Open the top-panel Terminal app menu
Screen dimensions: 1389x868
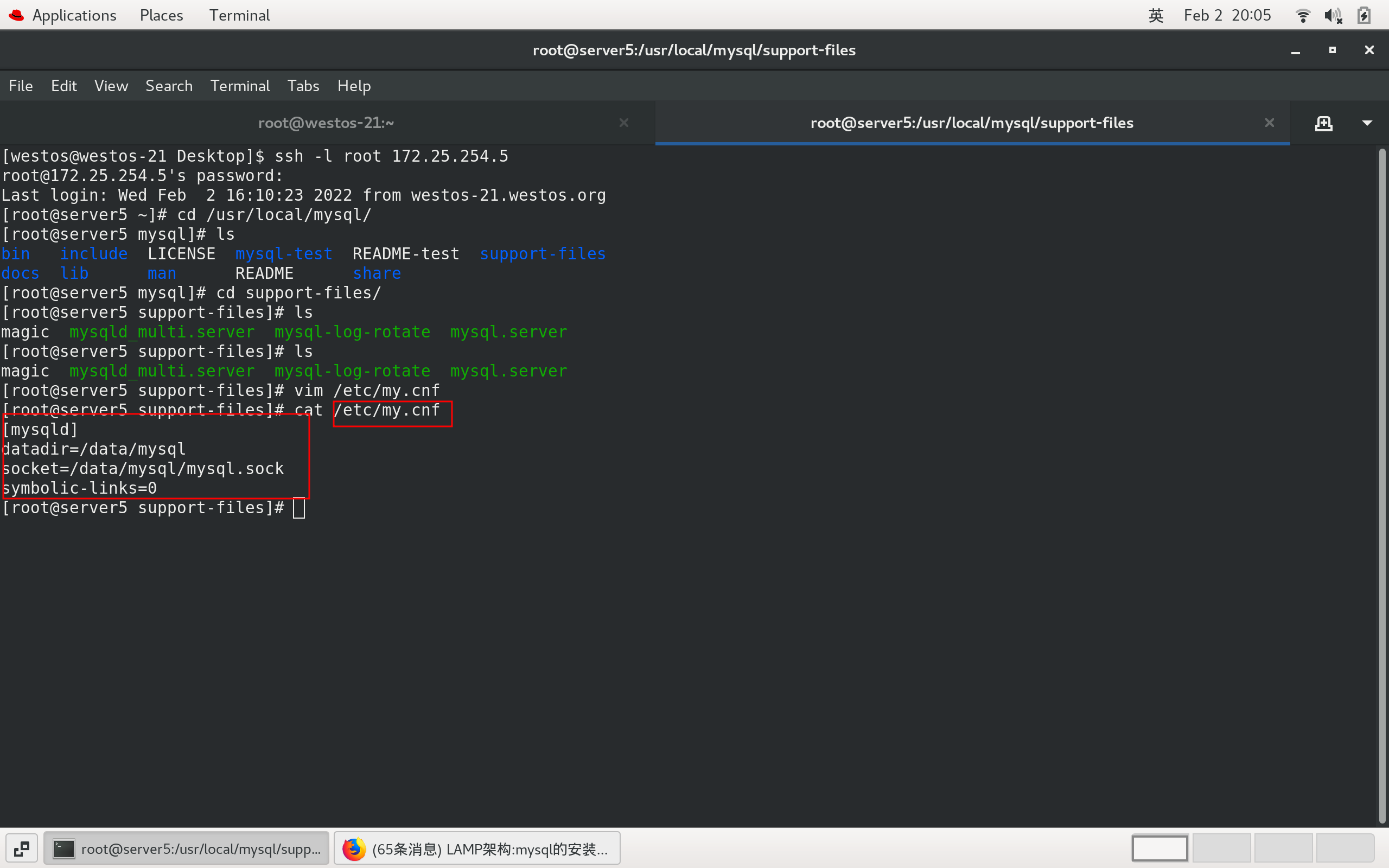point(239,16)
